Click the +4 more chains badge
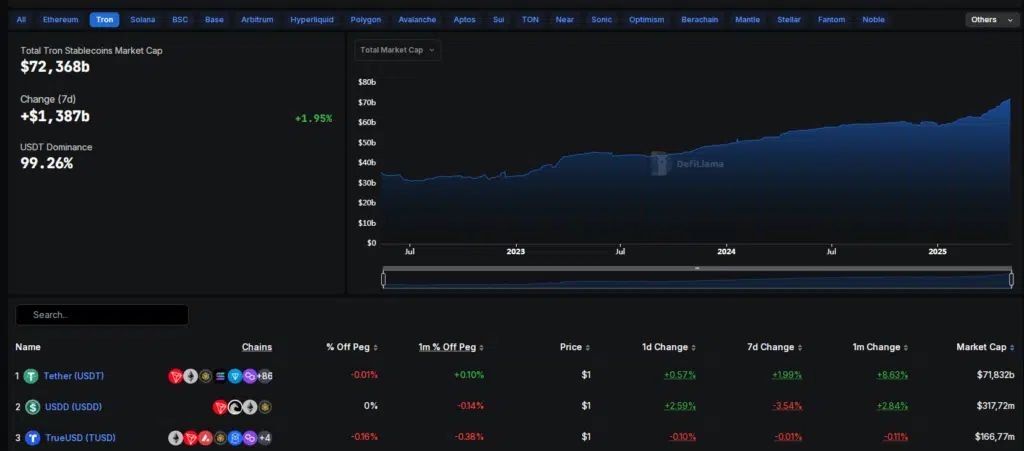The width and height of the screenshot is (1024, 451). pos(264,438)
